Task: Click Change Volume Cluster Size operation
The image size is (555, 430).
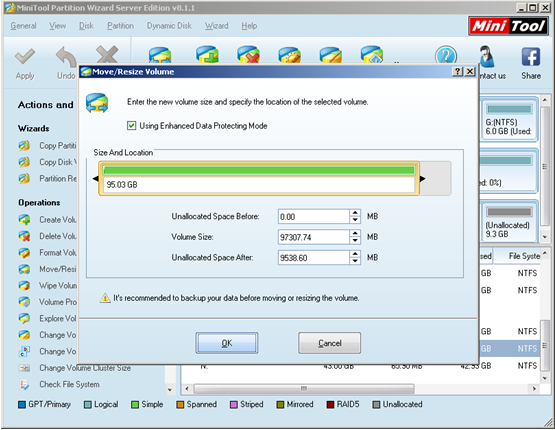Action: (85, 368)
